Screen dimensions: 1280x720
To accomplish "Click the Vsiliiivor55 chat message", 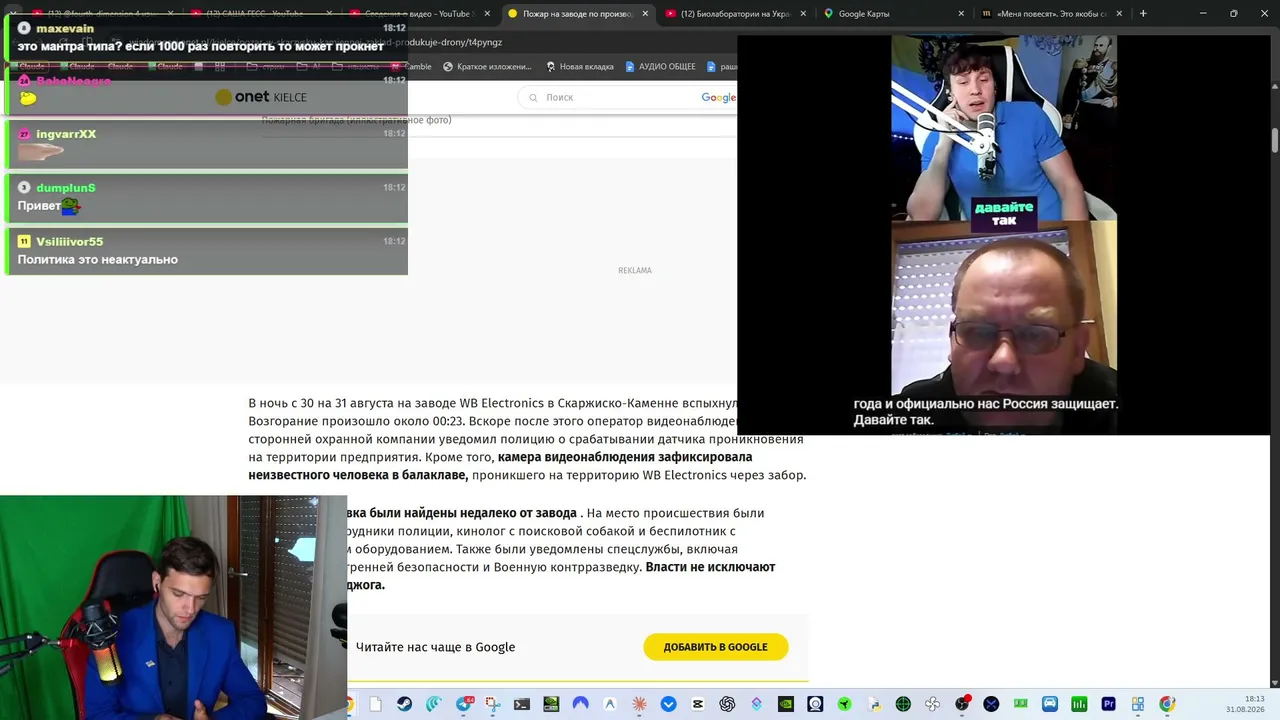I will pyautogui.click(x=205, y=251).
